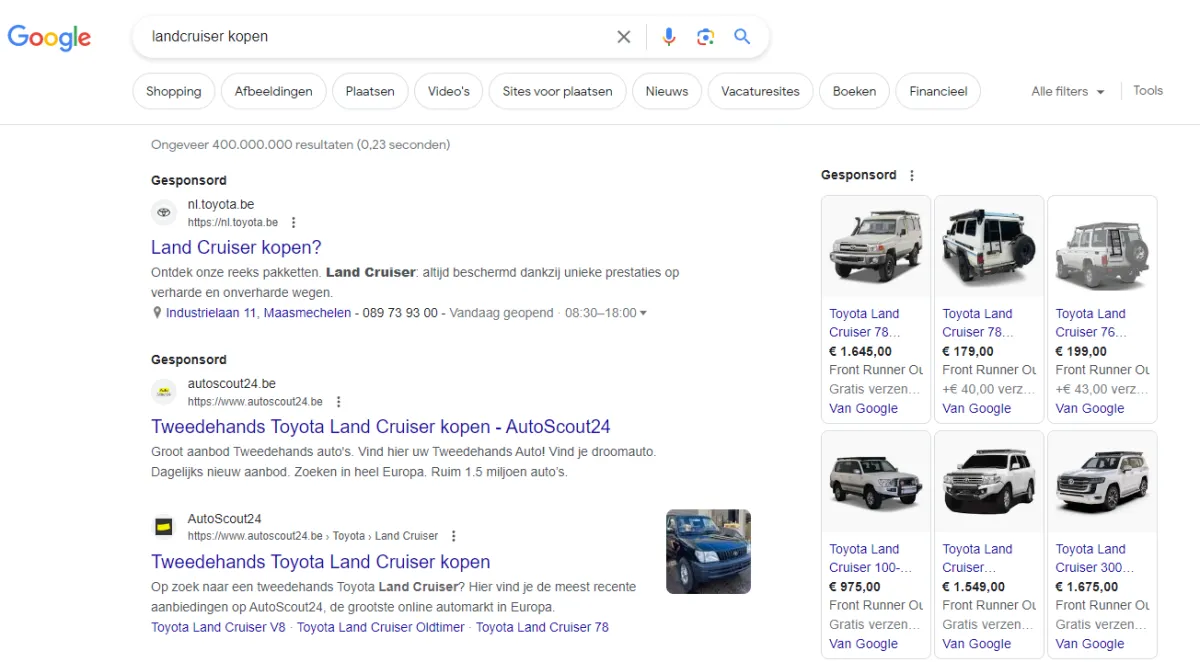Switch to Plaatsen results

[x=370, y=91]
